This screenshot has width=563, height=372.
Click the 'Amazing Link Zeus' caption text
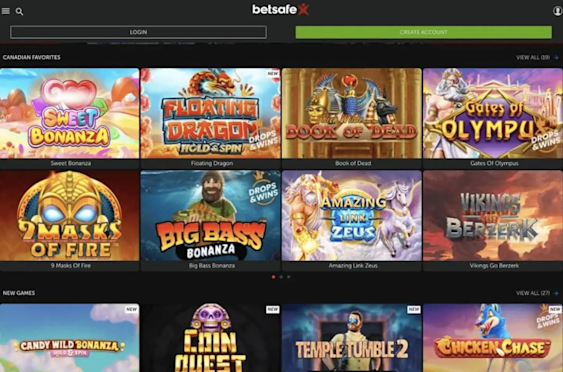point(353,266)
